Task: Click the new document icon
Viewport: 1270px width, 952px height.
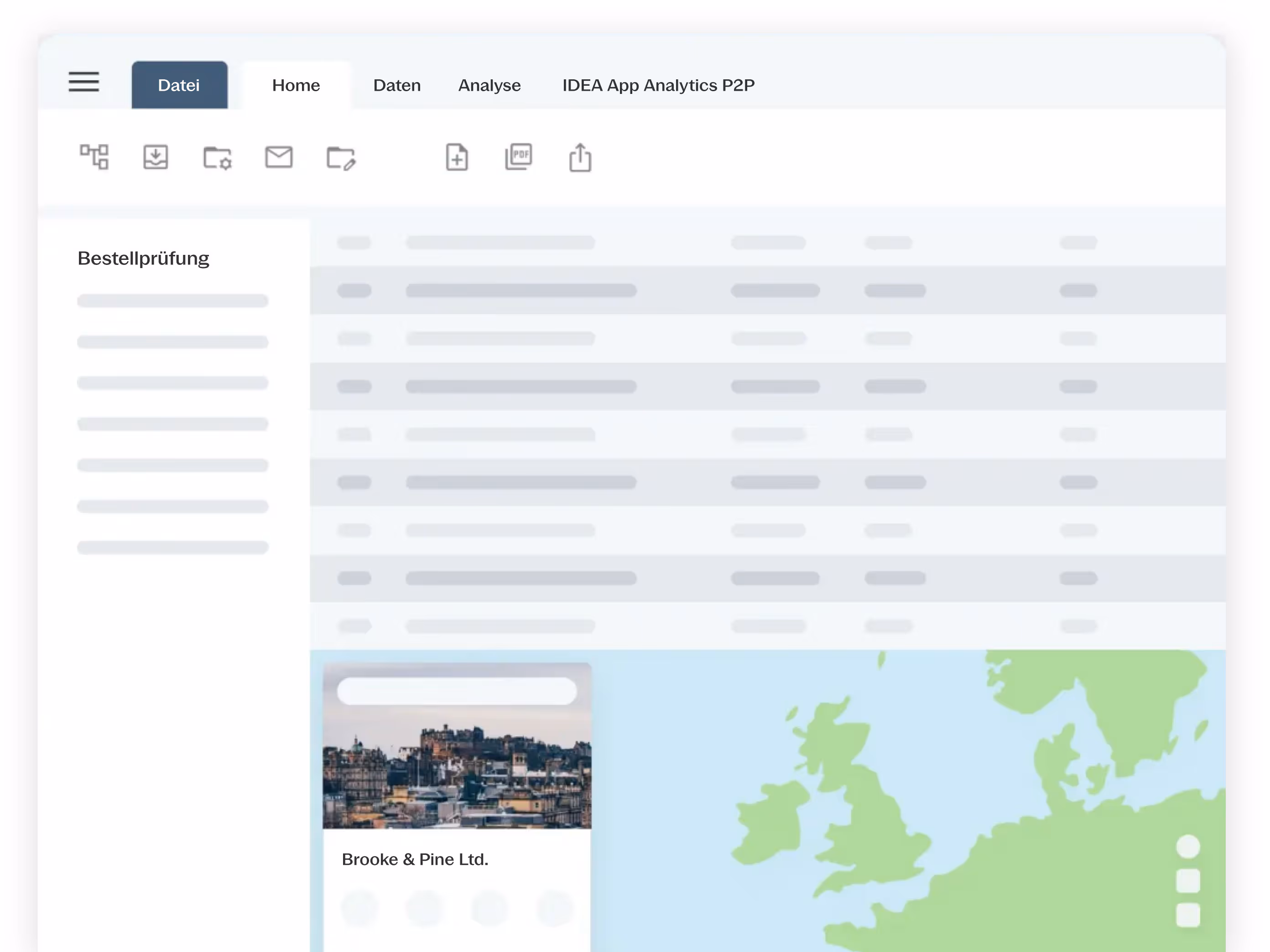Action: pyautogui.click(x=457, y=157)
